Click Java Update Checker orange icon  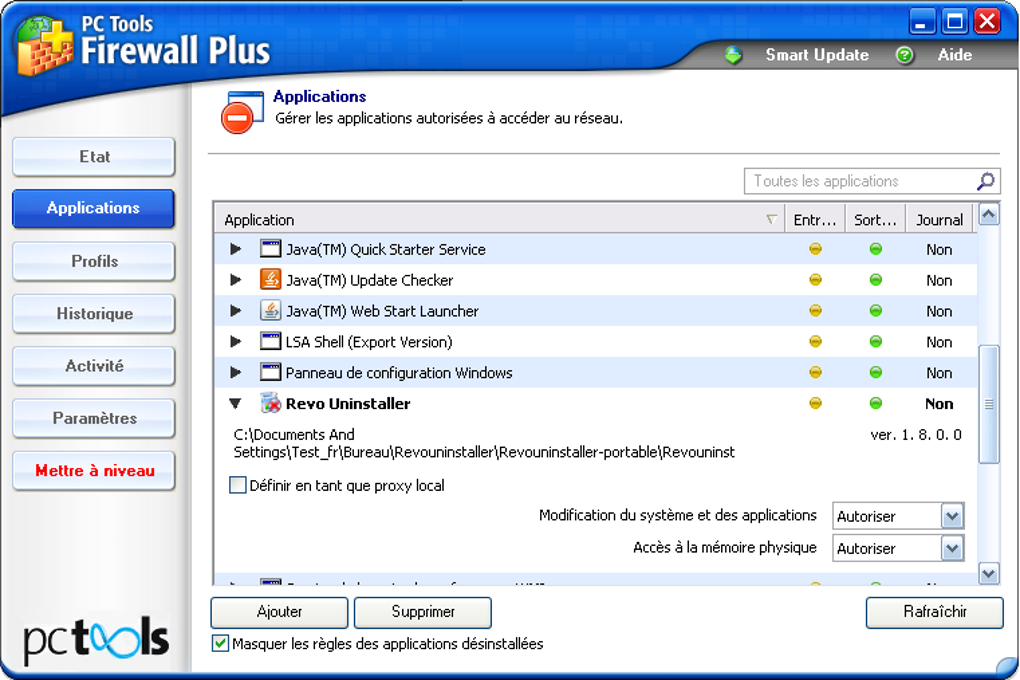270,279
